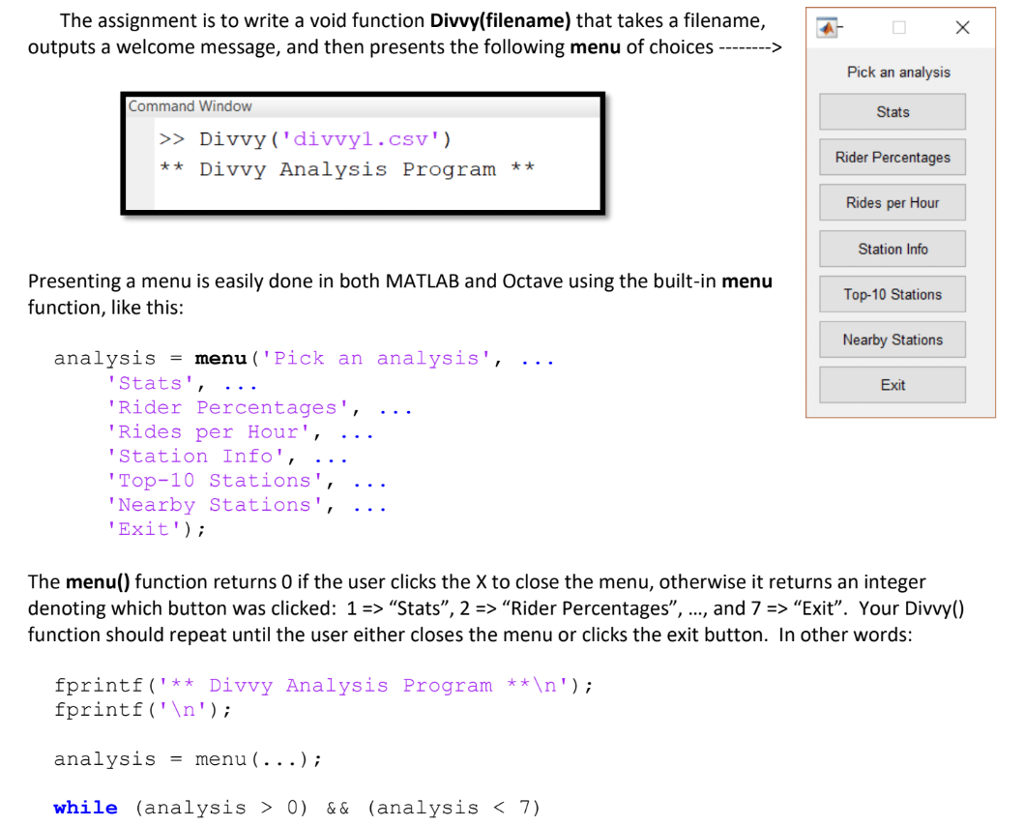1024x827 pixels.
Task: Select the Stats analysis button
Action: 891,111
